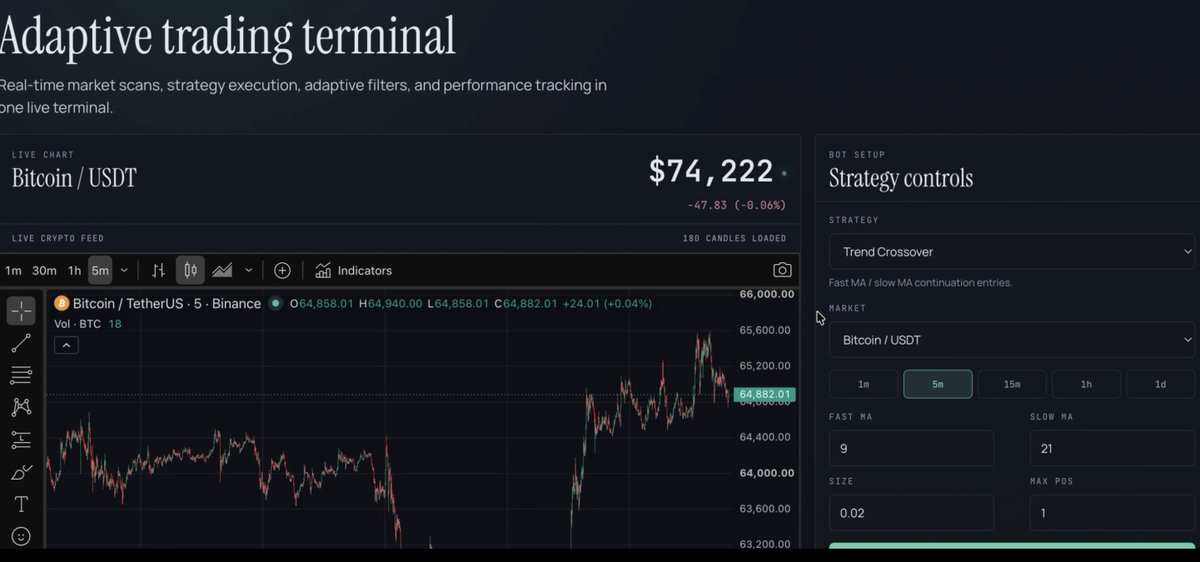Open the Trend Crossover strategy dropdown
Image resolution: width=1200 pixels, height=562 pixels.
(1012, 252)
